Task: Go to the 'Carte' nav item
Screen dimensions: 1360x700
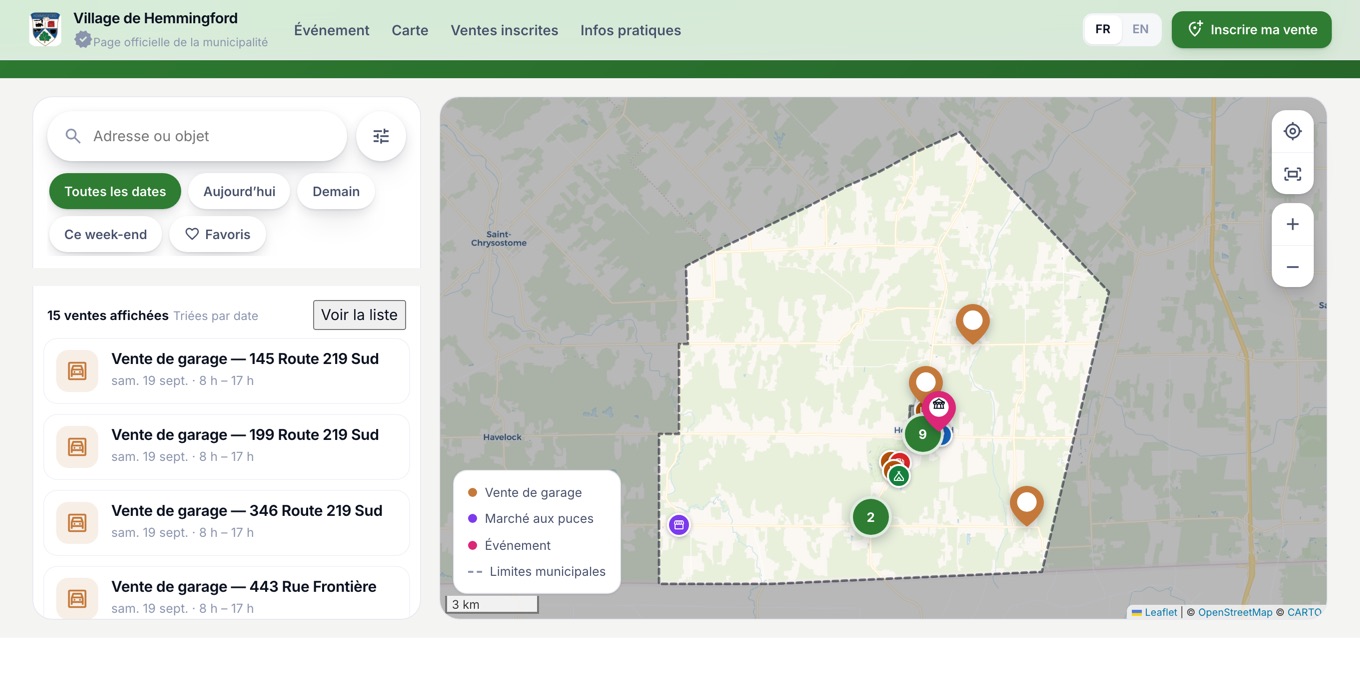Action: 410,30
